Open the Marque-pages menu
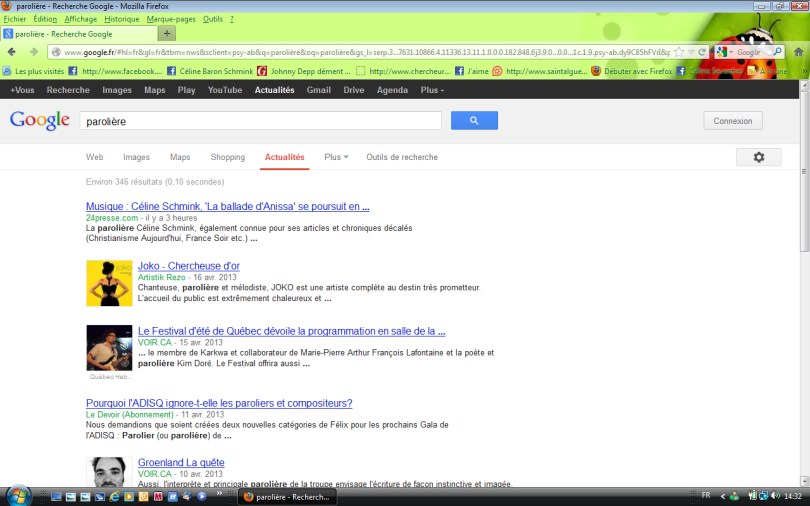 pyautogui.click(x=171, y=19)
